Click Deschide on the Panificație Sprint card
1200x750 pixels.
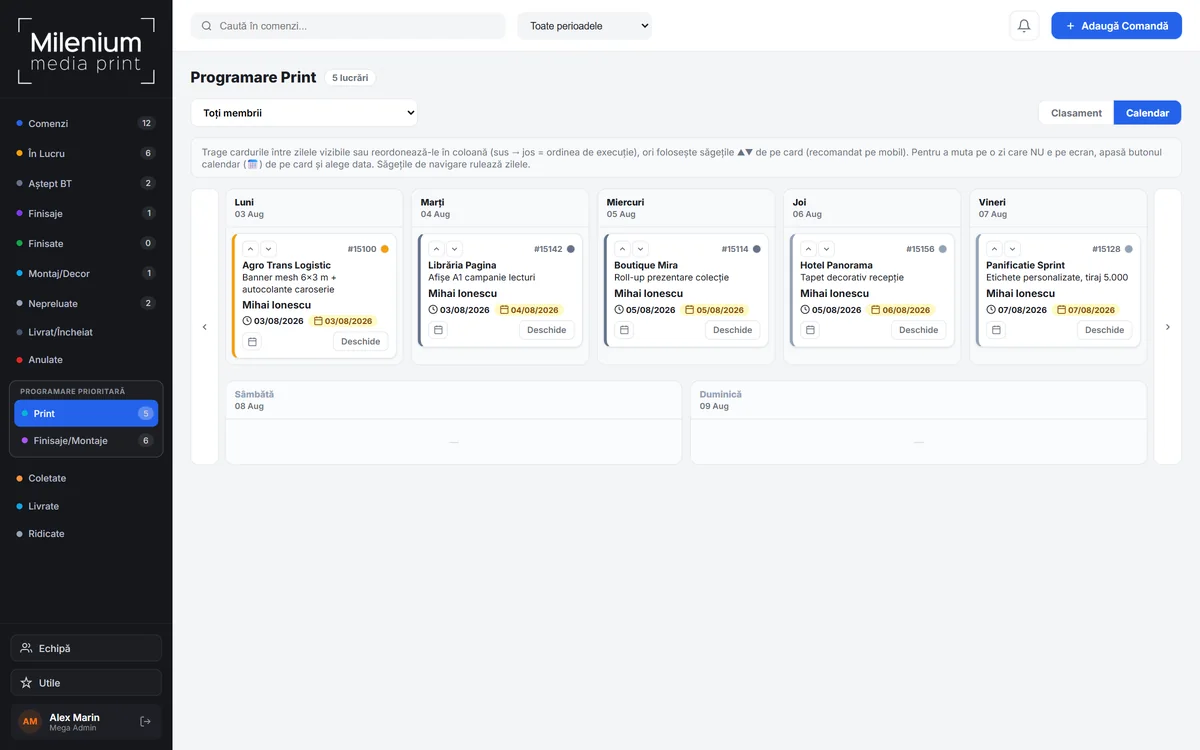click(1104, 330)
